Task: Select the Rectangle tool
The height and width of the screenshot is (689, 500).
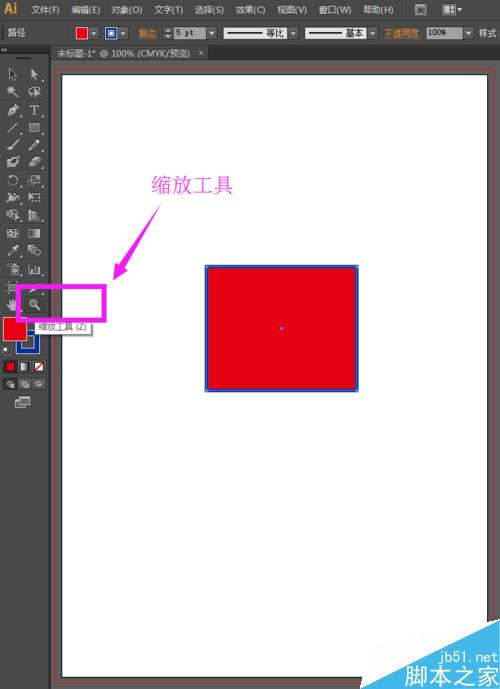Action: (x=34, y=127)
